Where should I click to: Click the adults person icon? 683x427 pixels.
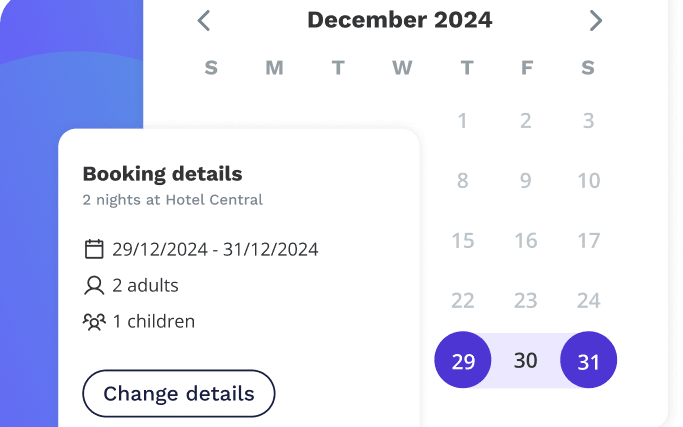(94, 286)
